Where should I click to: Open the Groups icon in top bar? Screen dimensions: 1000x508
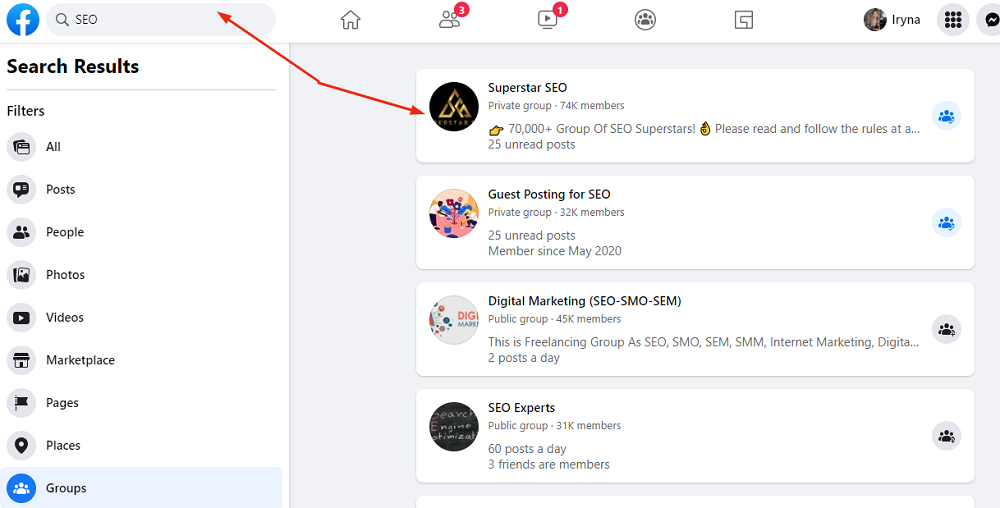click(645, 20)
